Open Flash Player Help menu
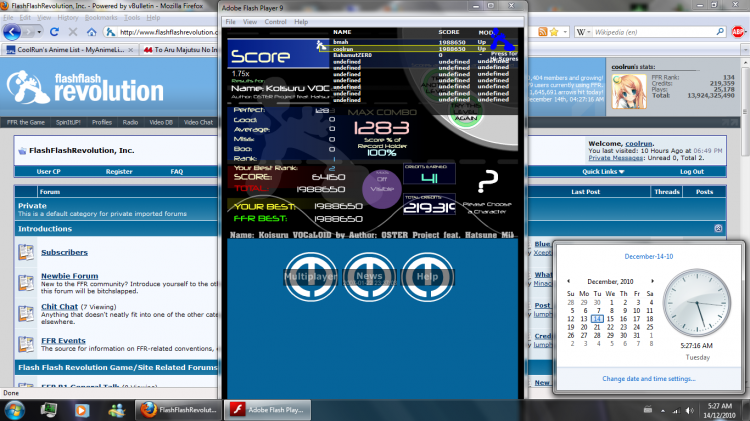The height and width of the screenshot is (421, 750). [301, 22]
